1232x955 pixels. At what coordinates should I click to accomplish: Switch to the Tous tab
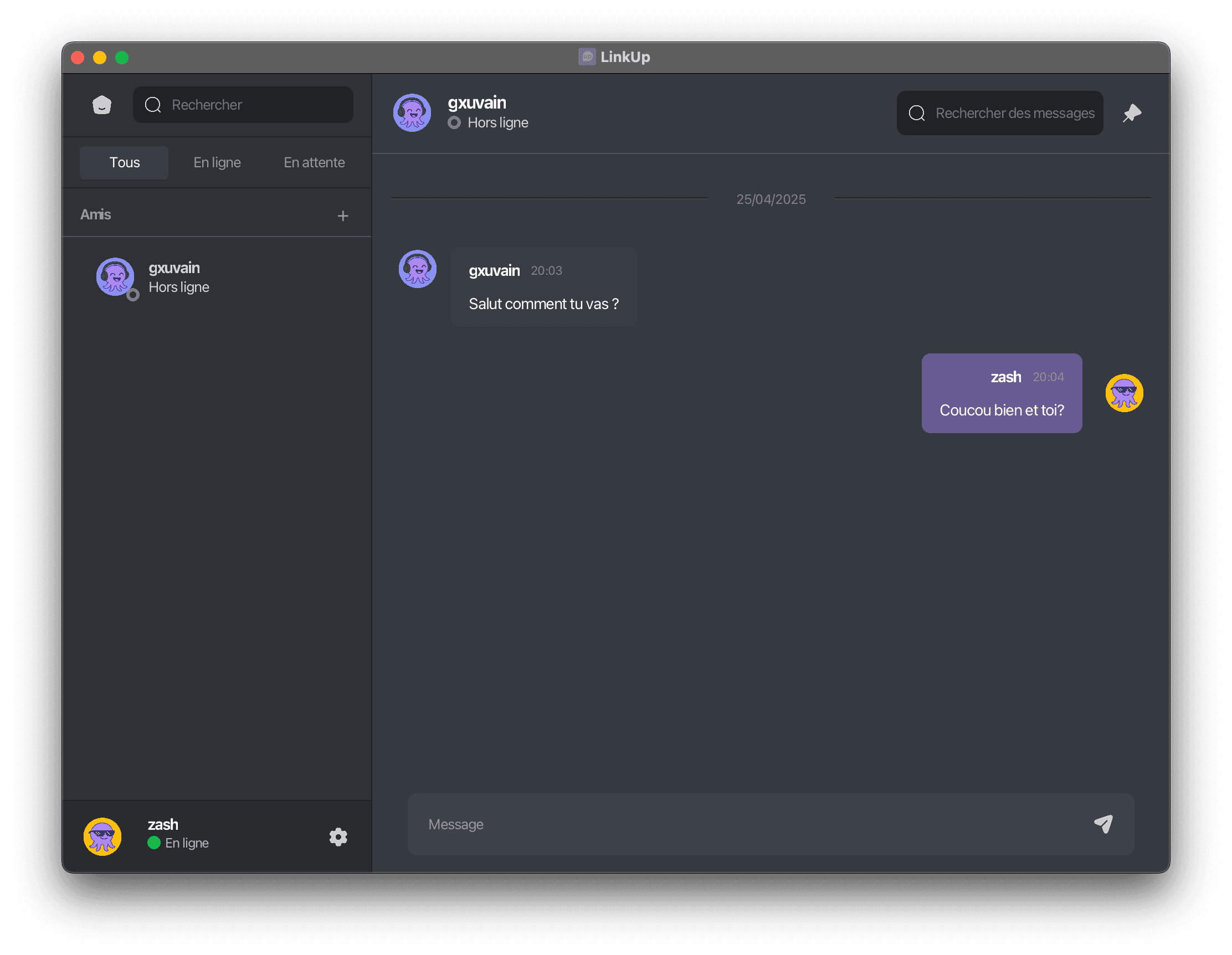(124, 162)
